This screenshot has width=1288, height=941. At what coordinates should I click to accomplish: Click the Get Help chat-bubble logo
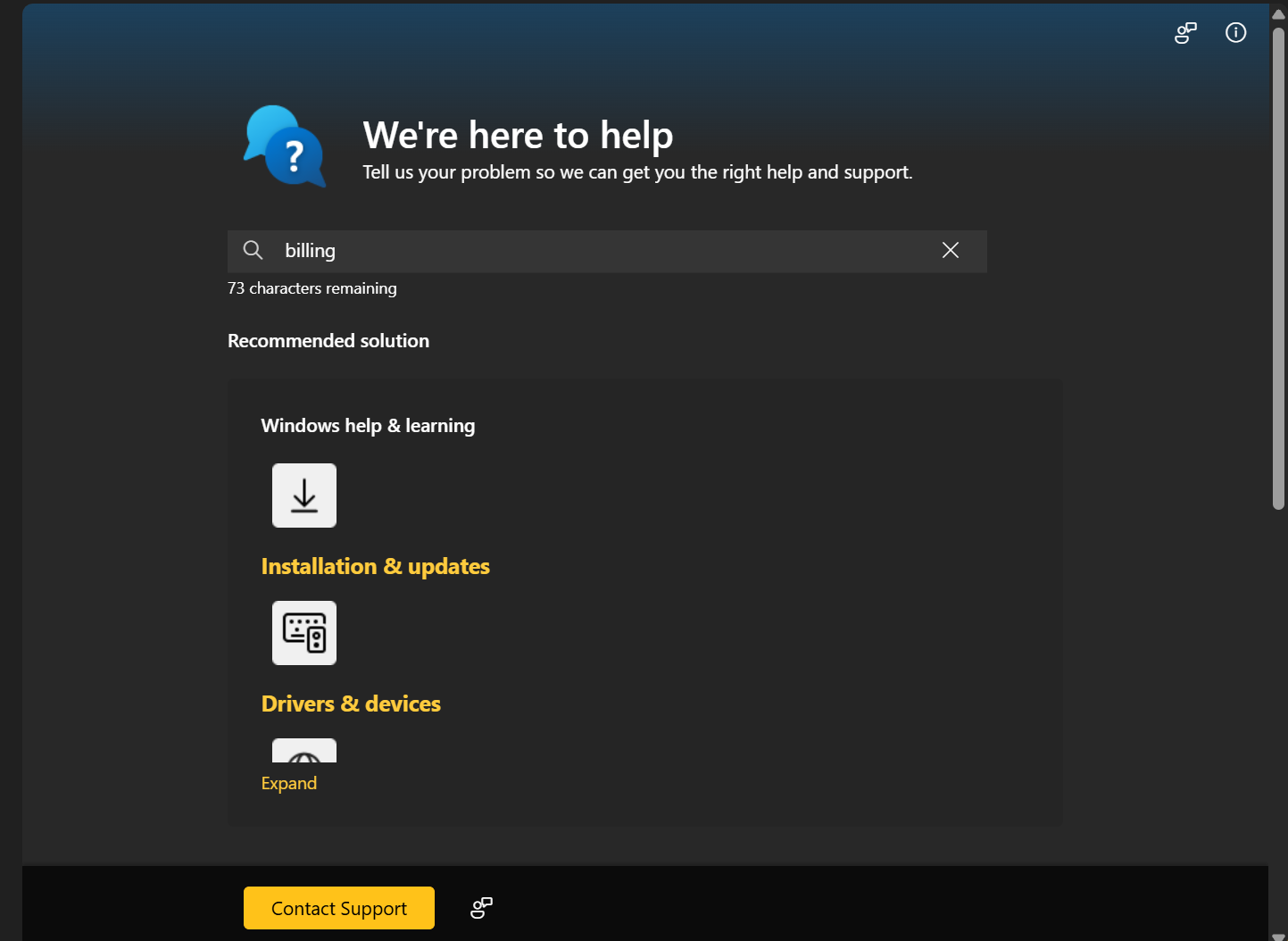coord(286,146)
